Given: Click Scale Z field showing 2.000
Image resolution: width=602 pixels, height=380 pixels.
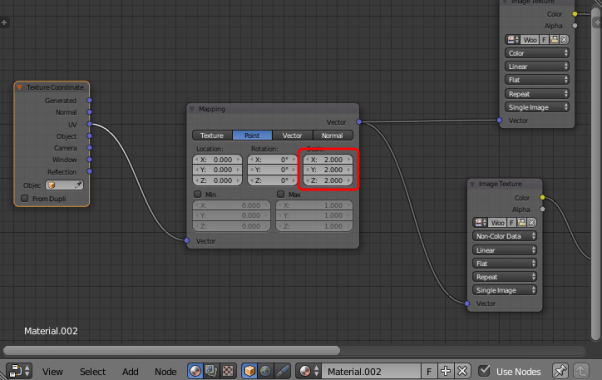Looking at the screenshot, I should [328, 180].
